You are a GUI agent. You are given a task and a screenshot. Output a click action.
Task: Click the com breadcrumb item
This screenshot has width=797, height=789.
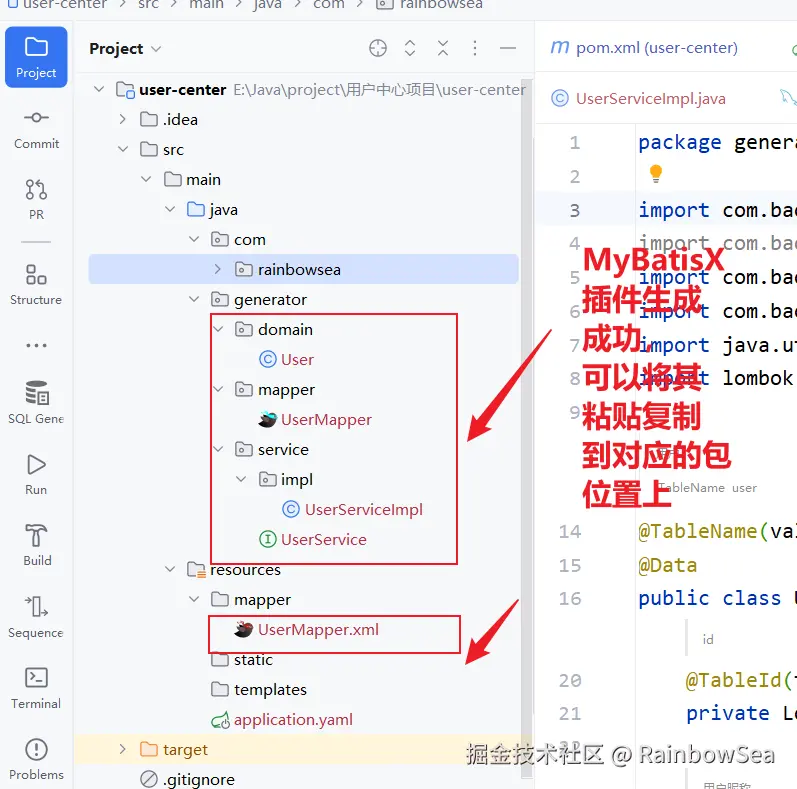pos(329,5)
